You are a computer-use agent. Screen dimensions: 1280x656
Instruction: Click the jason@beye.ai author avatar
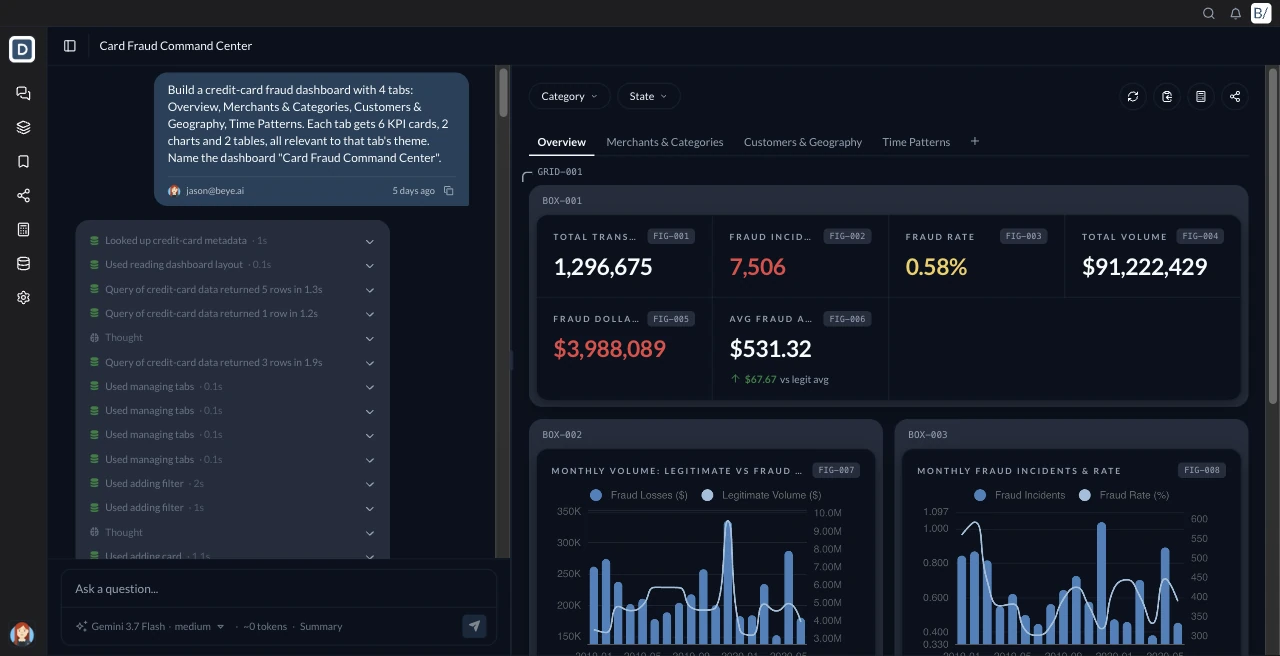click(175, 190)
